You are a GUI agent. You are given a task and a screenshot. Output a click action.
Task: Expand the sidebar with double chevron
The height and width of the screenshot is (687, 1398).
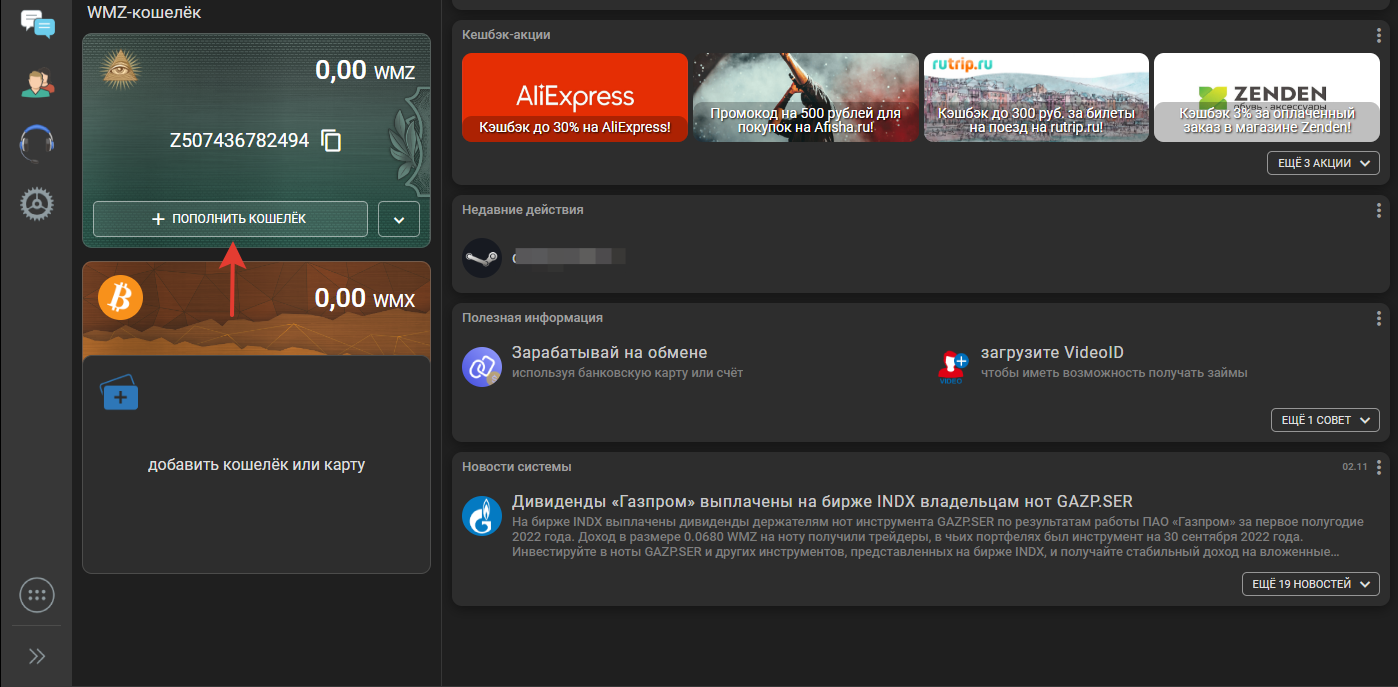coord(37,656)
